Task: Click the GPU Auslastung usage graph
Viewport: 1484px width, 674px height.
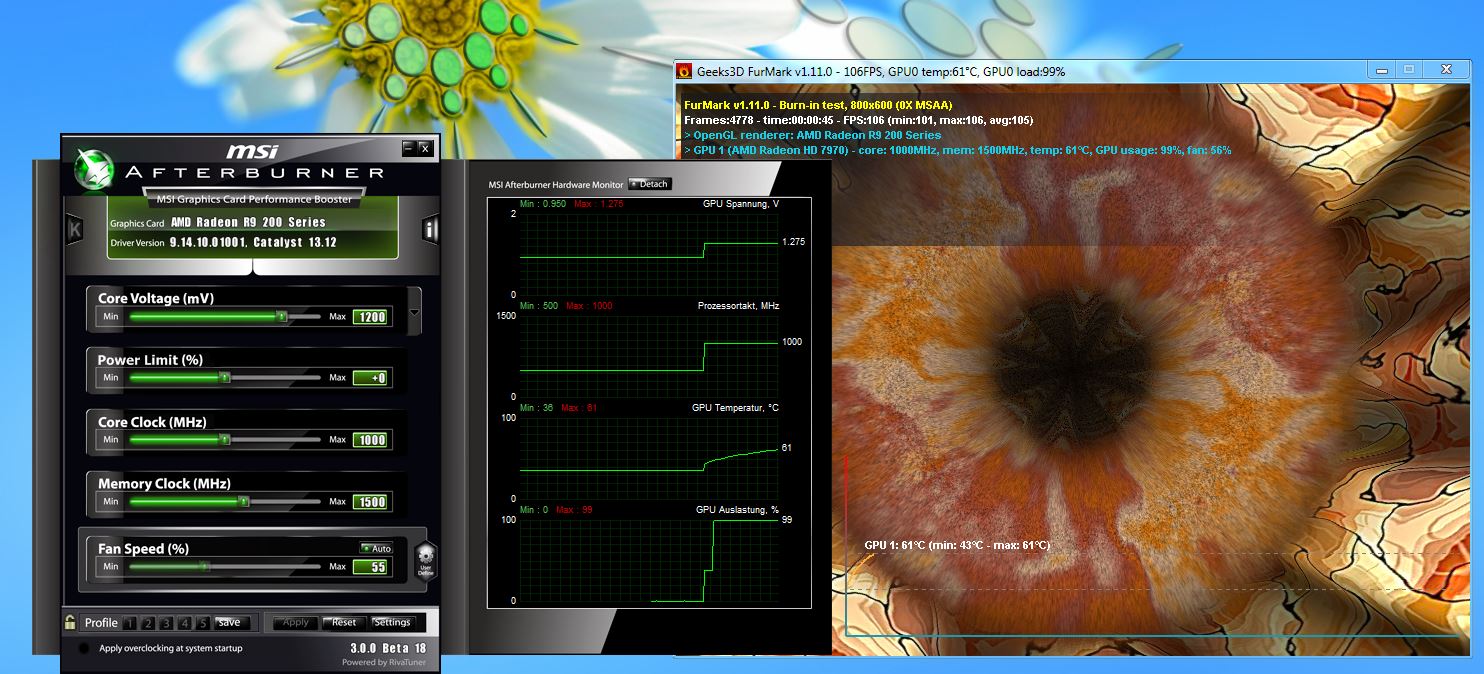Action: click(648, 560)
